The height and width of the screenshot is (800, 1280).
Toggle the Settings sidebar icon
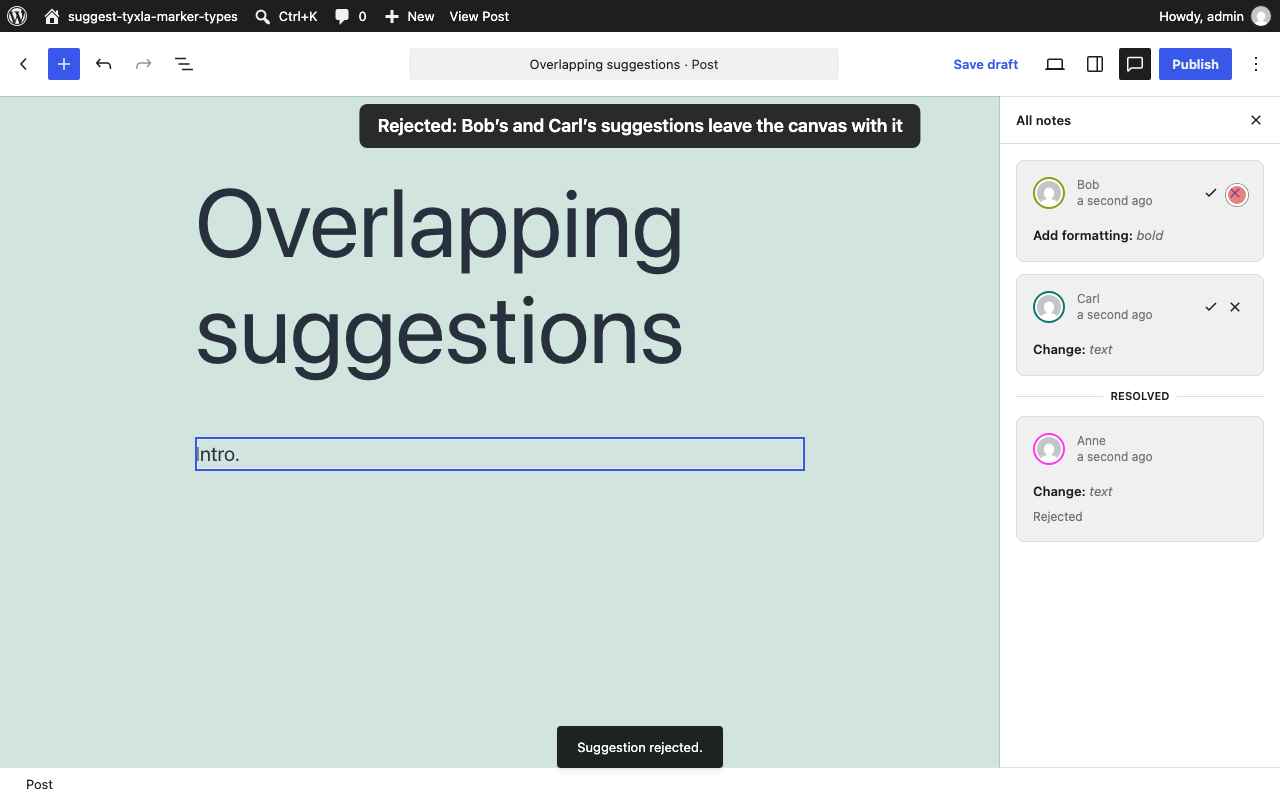click(1095, 64)
